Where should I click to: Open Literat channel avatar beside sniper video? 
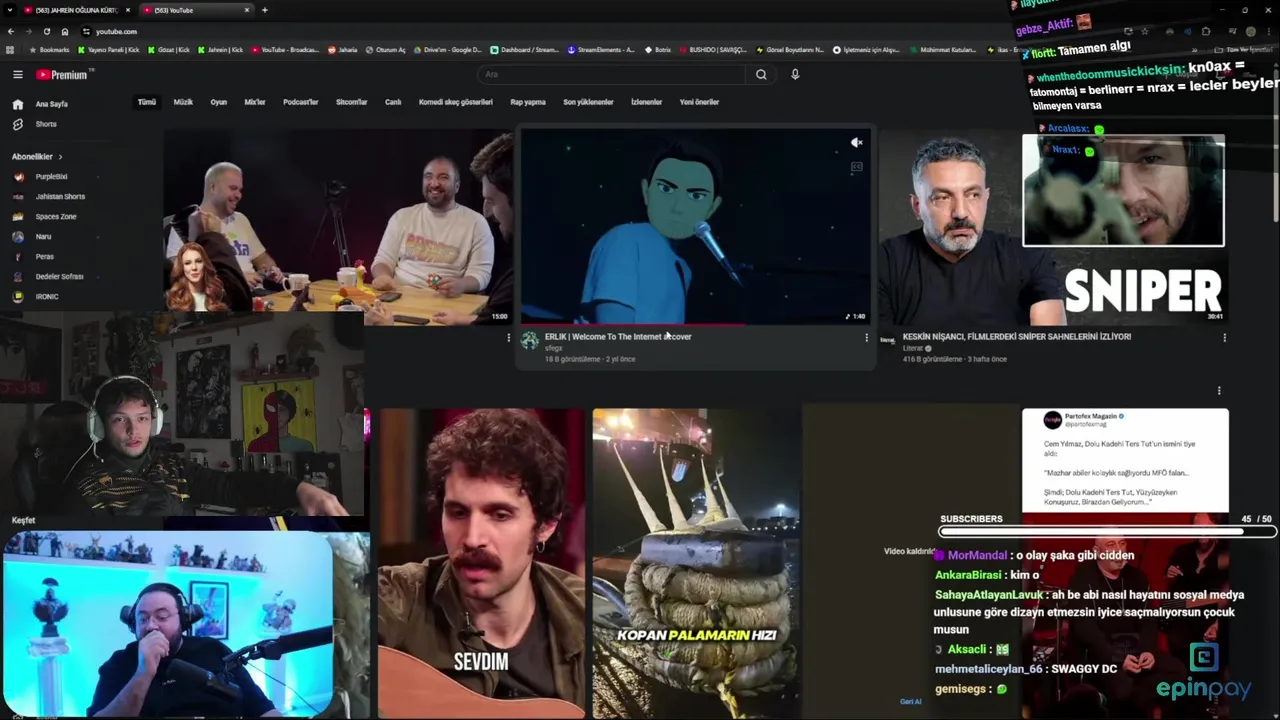pos(887,341)
